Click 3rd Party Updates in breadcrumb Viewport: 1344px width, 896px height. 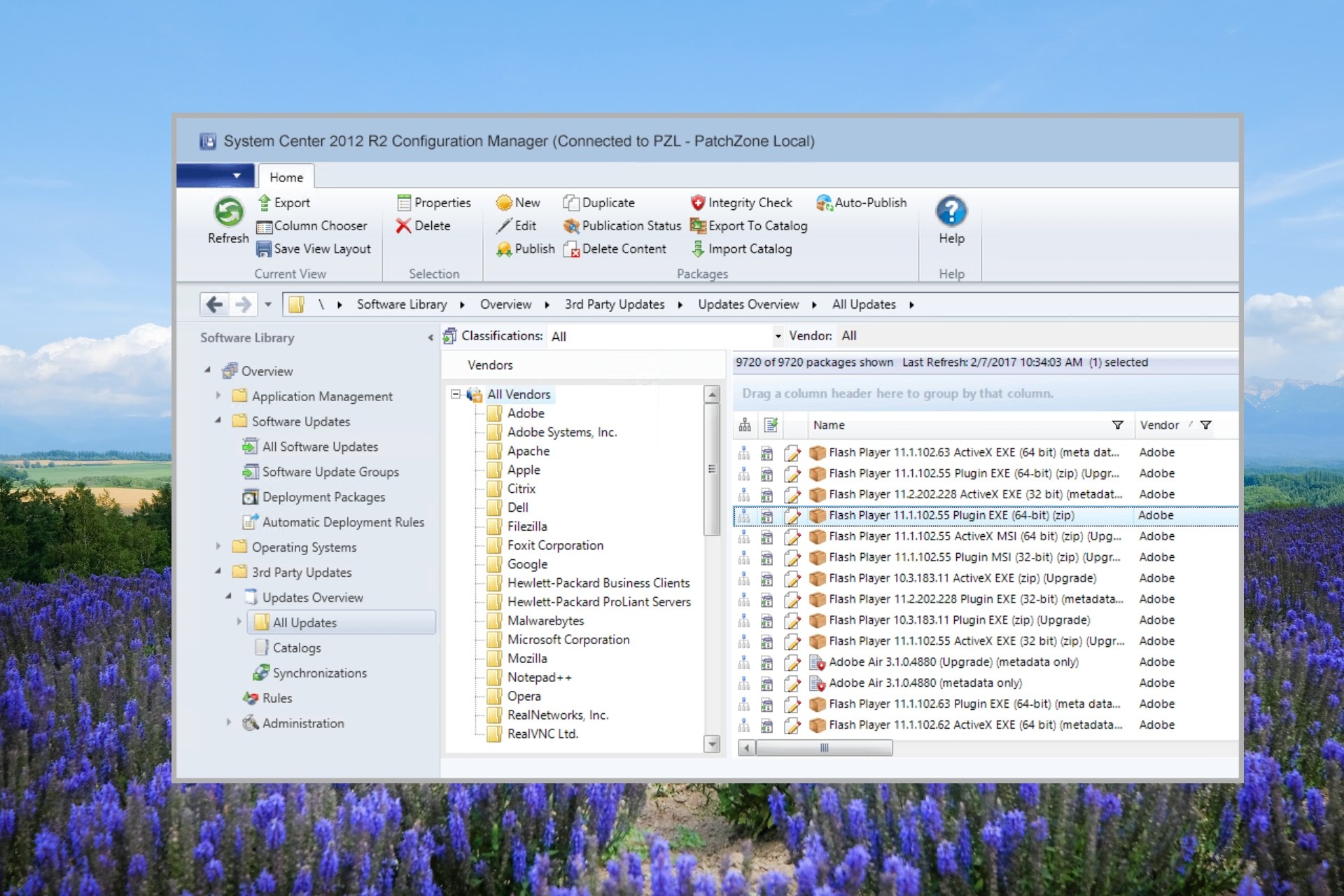tap(615, 304)
